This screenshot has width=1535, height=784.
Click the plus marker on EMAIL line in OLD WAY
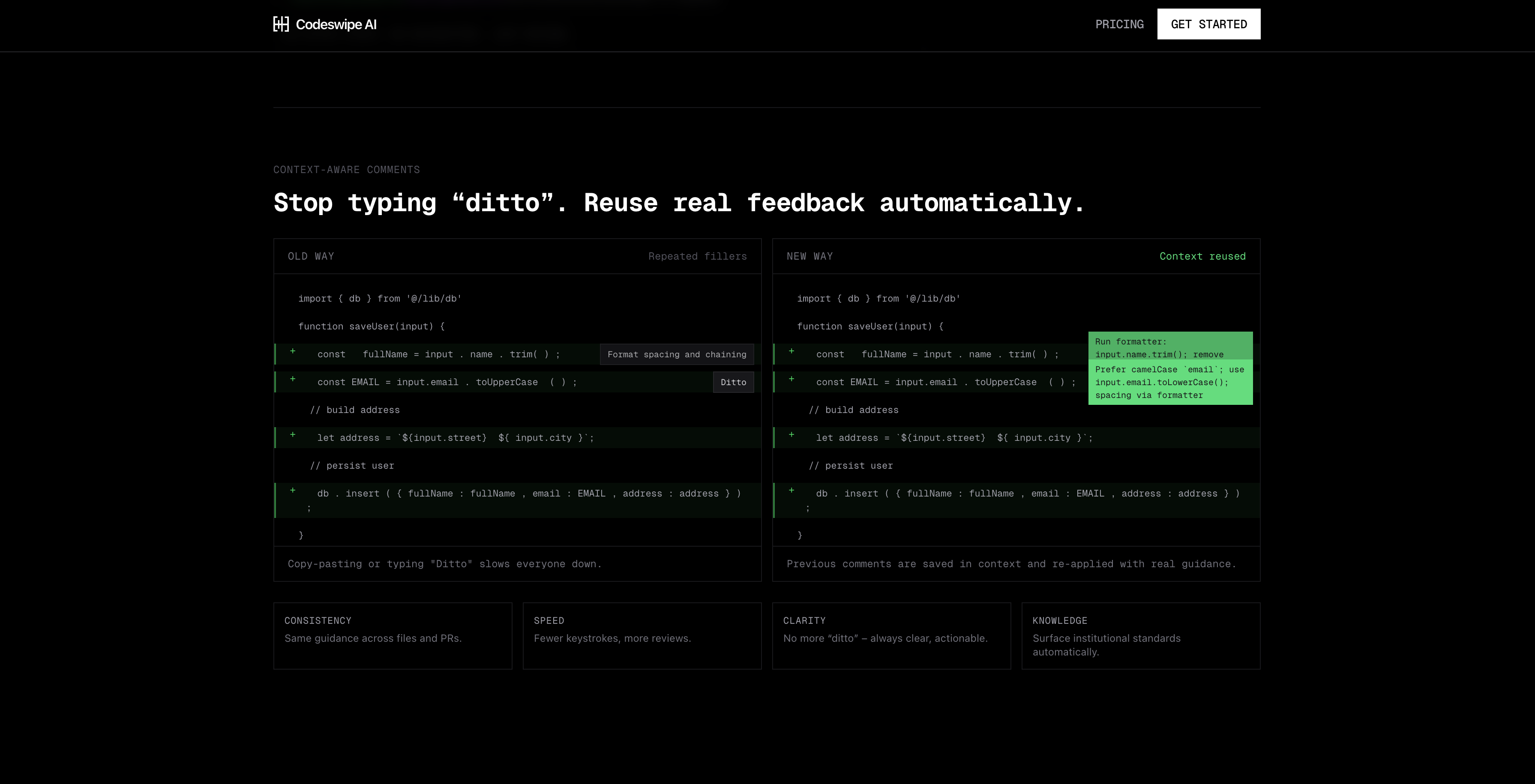pos(293,379)
